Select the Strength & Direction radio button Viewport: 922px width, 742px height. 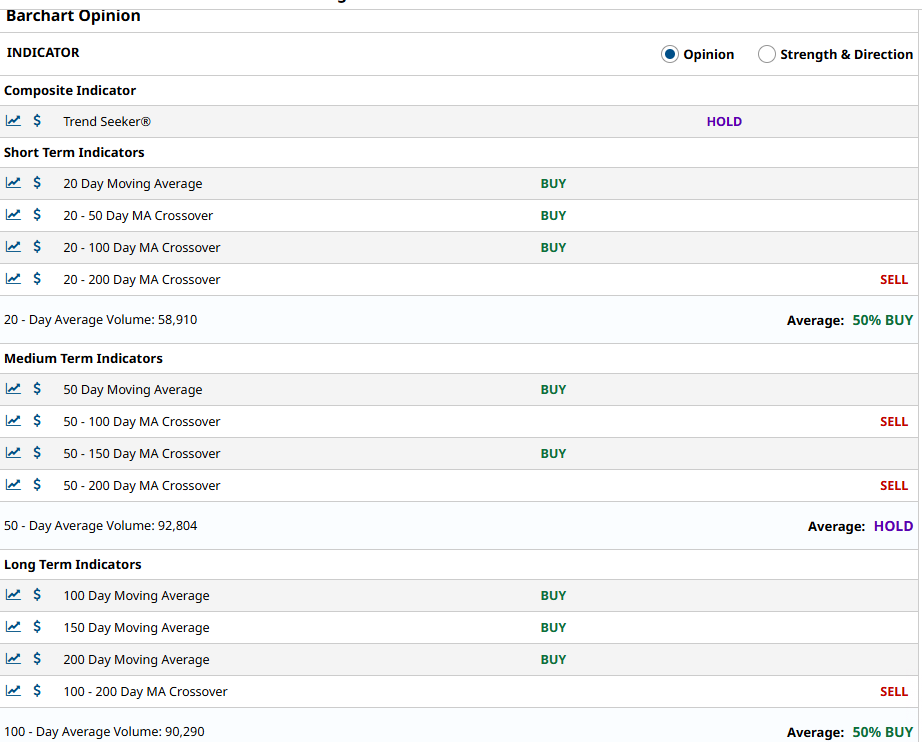[x=767, y=54]
